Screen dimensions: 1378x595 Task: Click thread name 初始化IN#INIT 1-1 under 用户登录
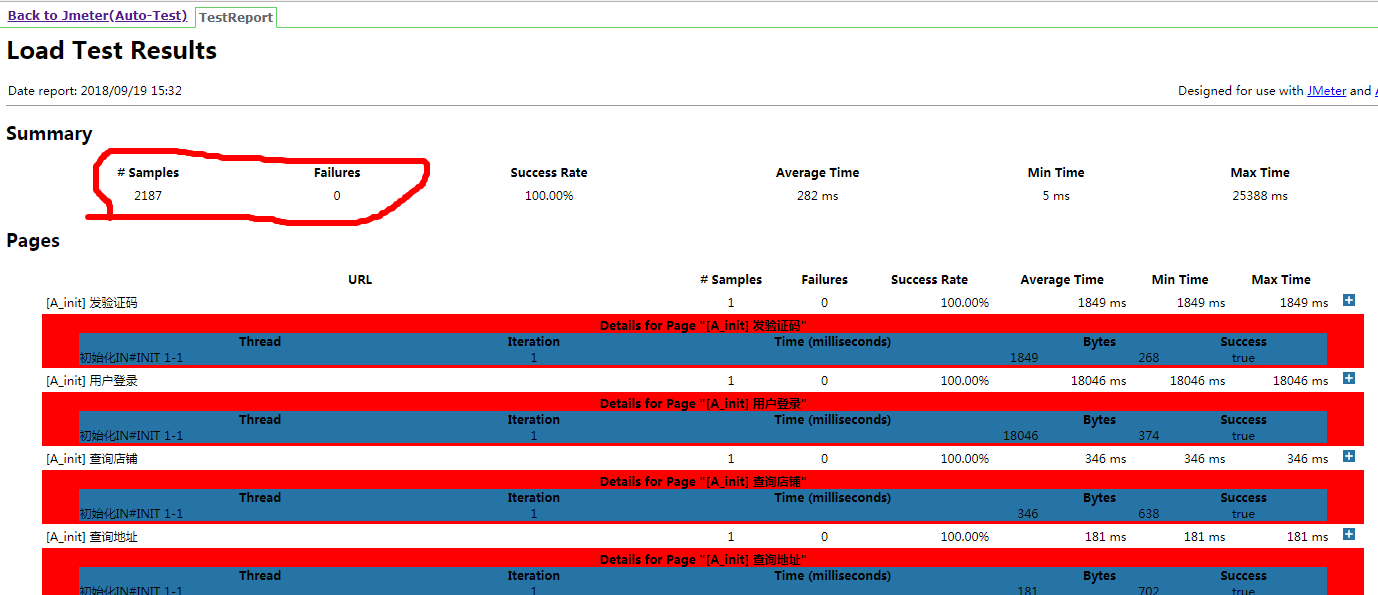coord(131,436)
